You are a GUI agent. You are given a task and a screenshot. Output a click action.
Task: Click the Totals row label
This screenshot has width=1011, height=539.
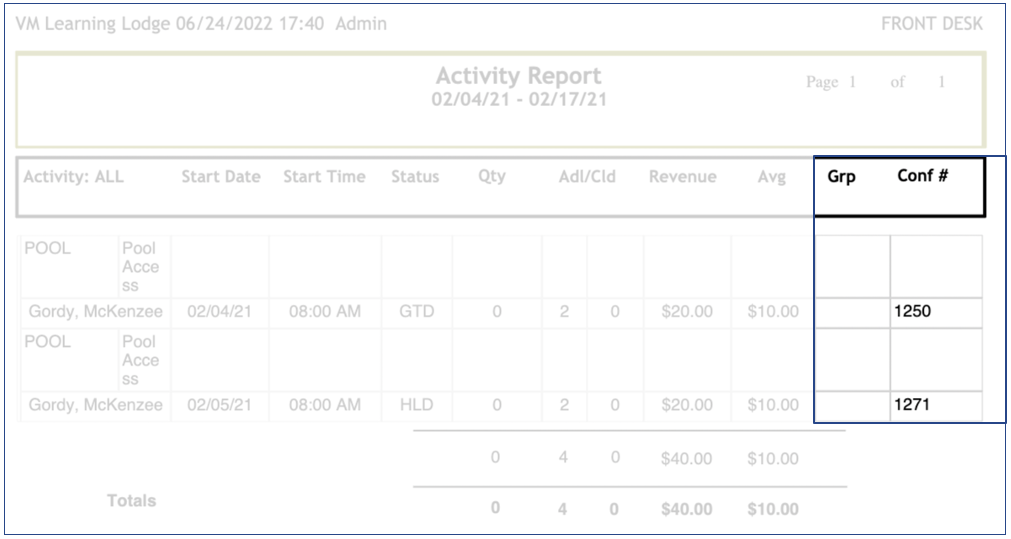(x=132, y=500)
